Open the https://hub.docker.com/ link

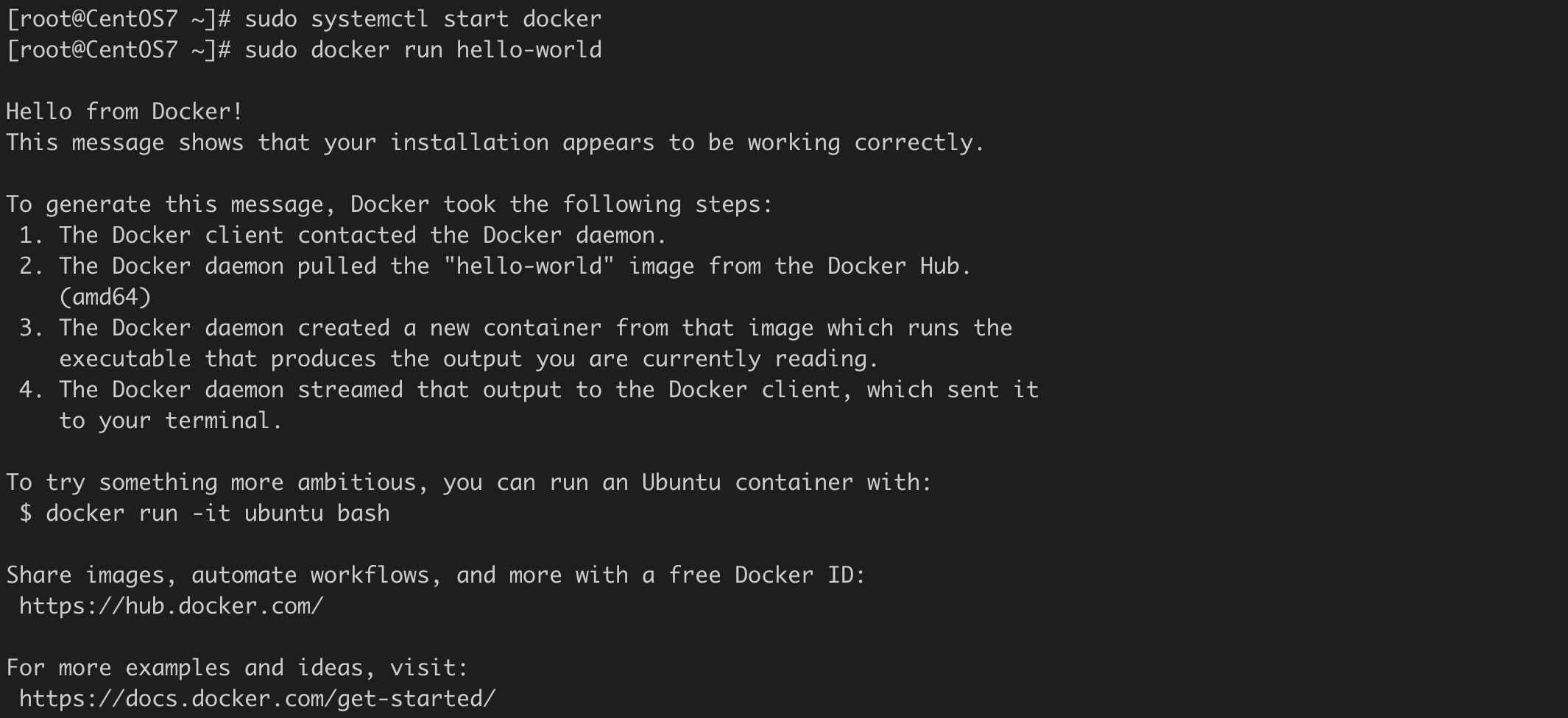tap(171, 606)
